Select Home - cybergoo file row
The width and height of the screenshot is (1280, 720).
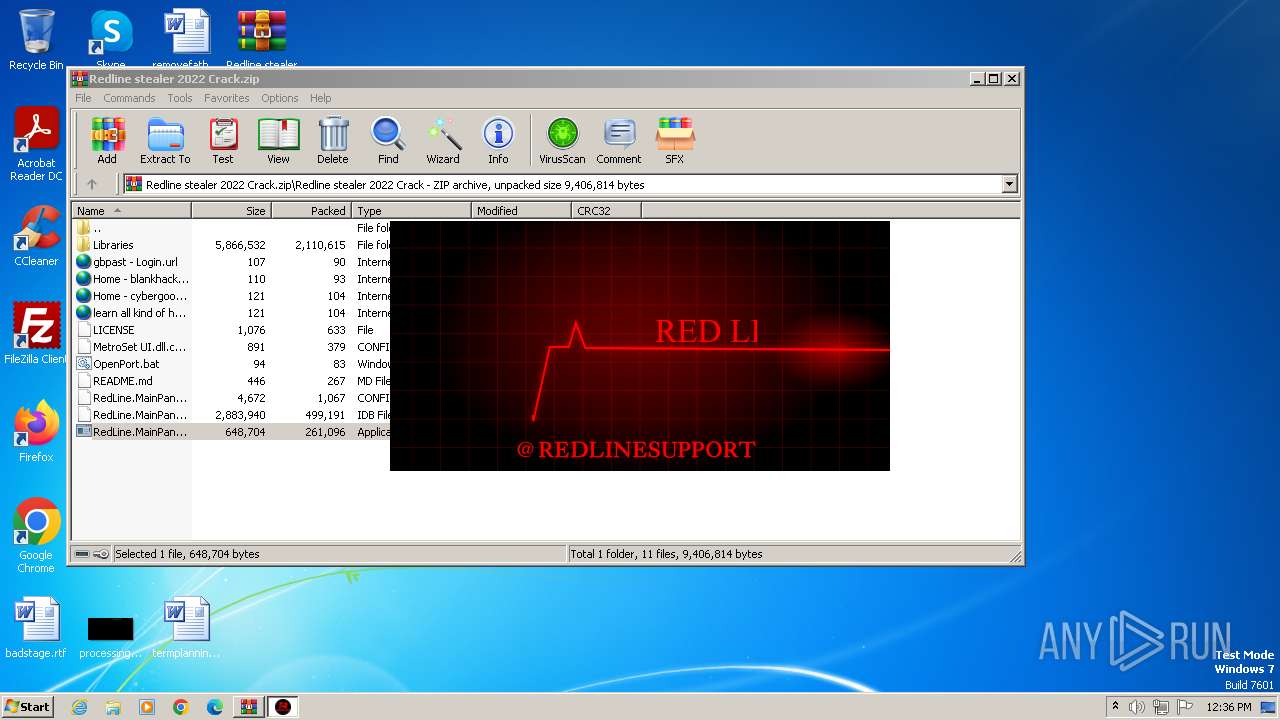point(232,296)
